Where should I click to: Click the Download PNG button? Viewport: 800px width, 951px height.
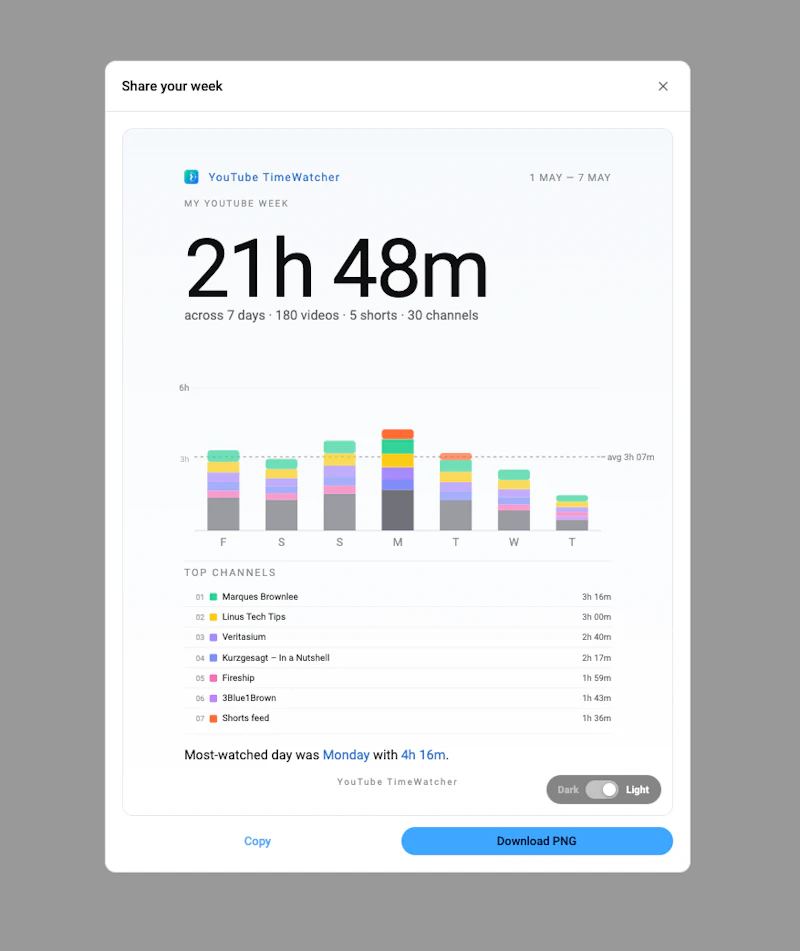coord(537,841)
